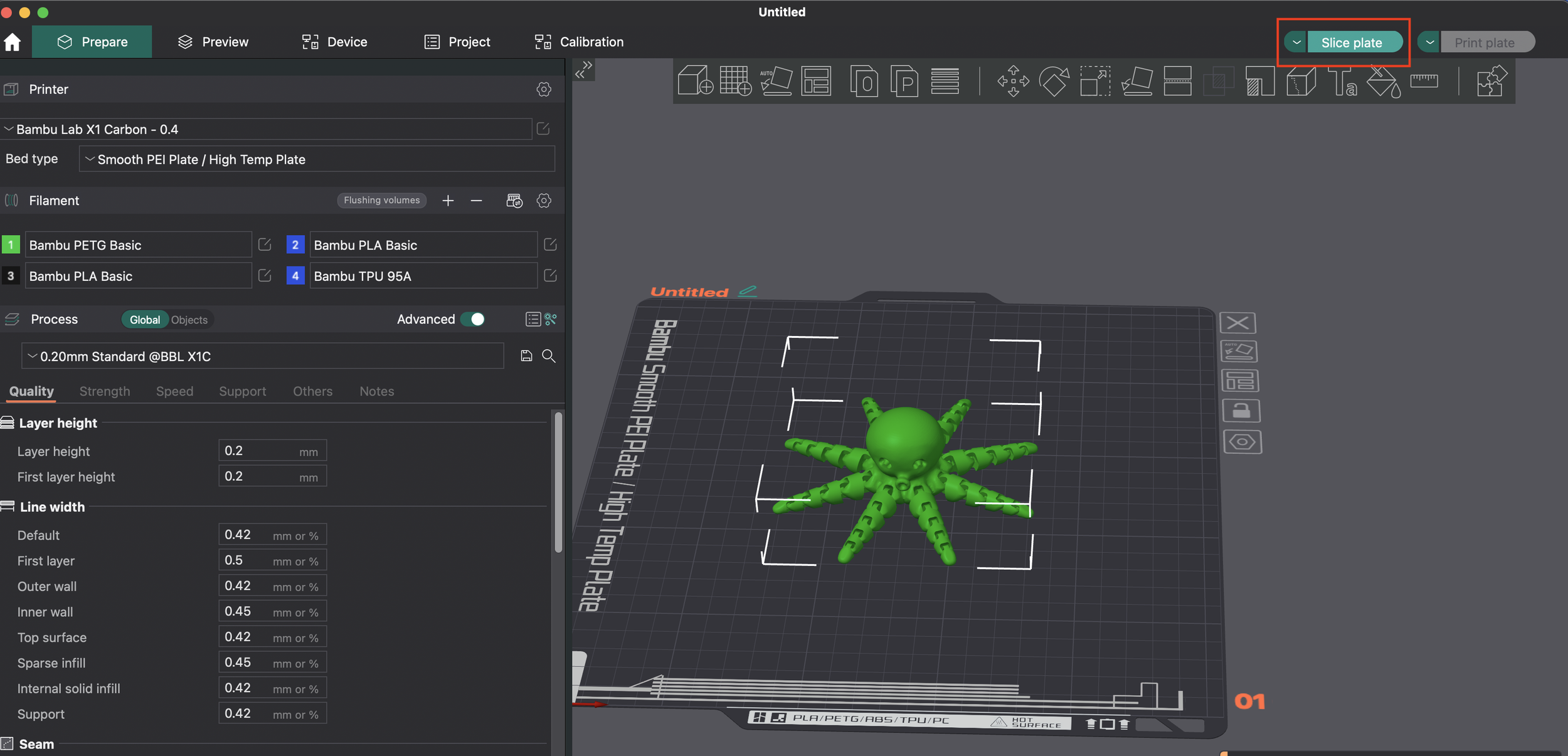Add a new plate from the toolbar
Viewport: 1568px width, 756px height.
pos(736,81)
